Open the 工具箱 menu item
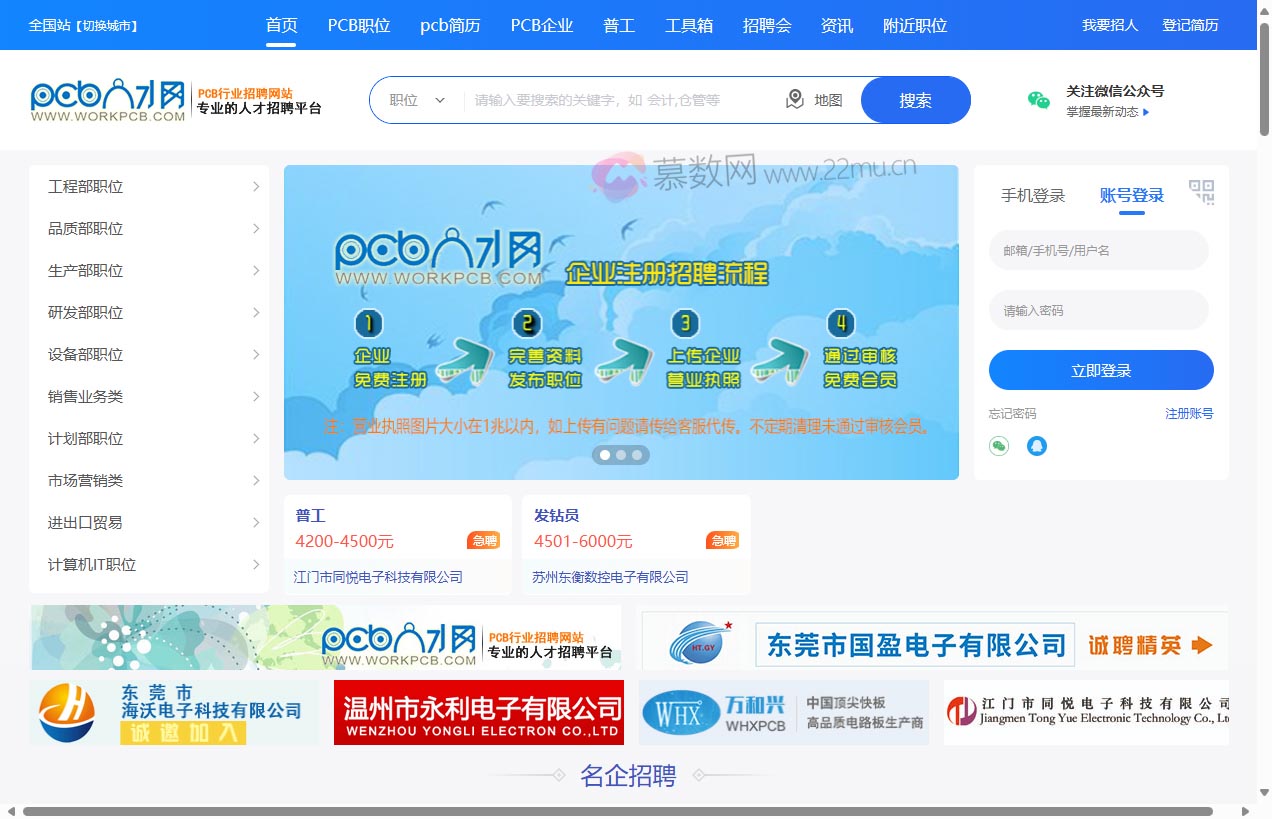 [x=688, y=25]
